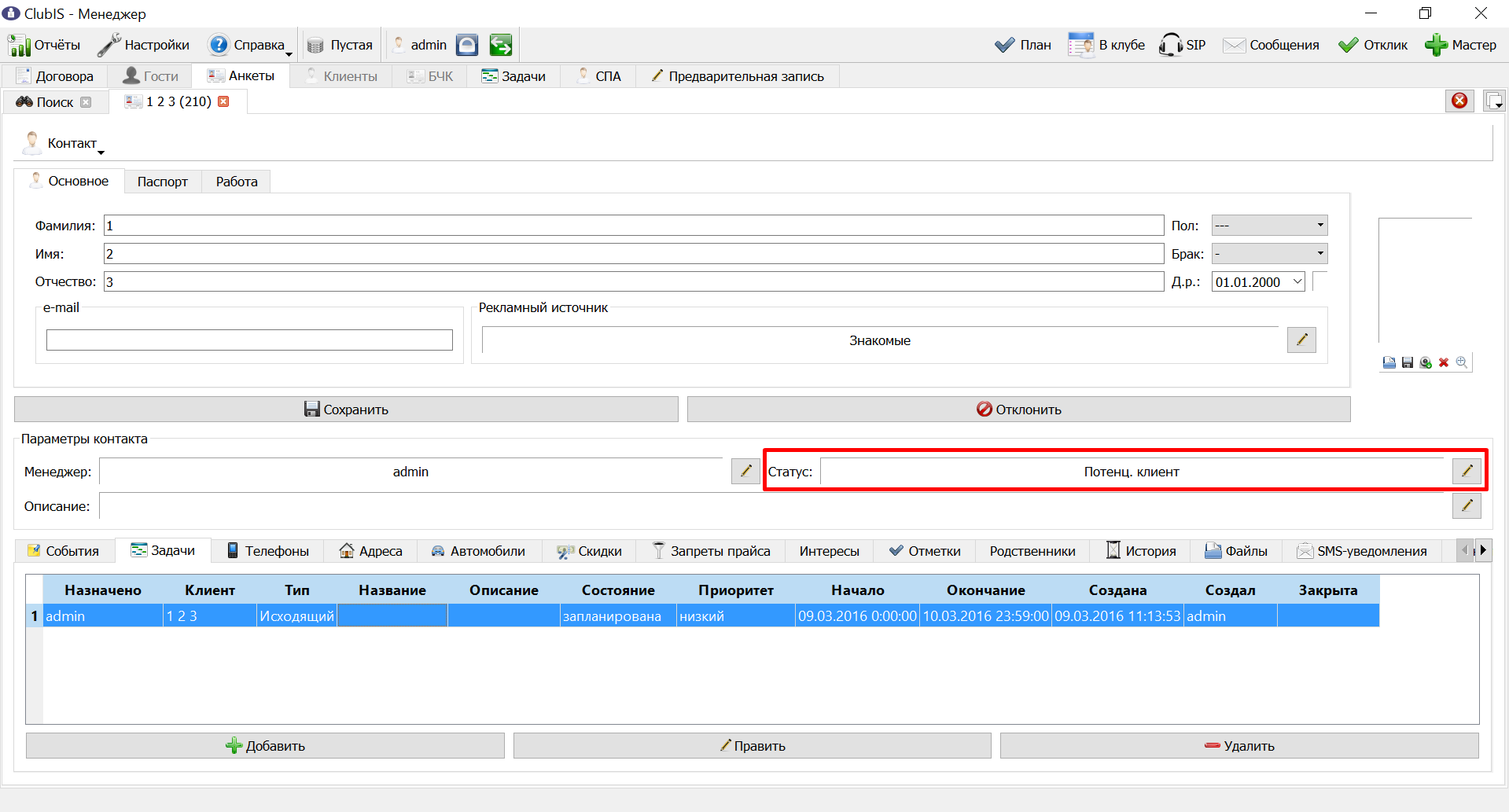Edit the Менеджер field with pencil icon
1509x812 pixels.
click(x=745, y=472)
